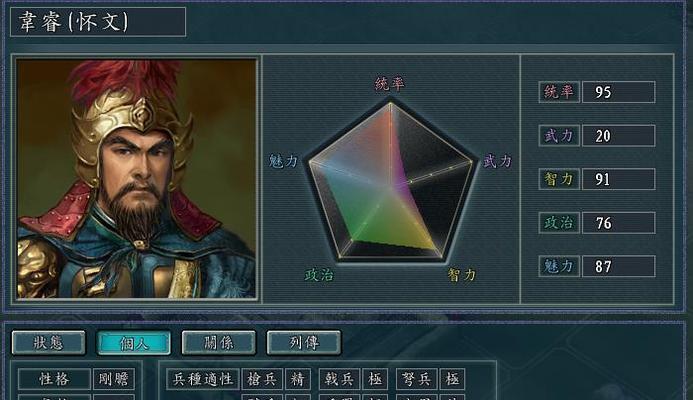Click the 魅力 stat label box
The image size is (693, 400).
pyautogui.click(x=559, y=266)
